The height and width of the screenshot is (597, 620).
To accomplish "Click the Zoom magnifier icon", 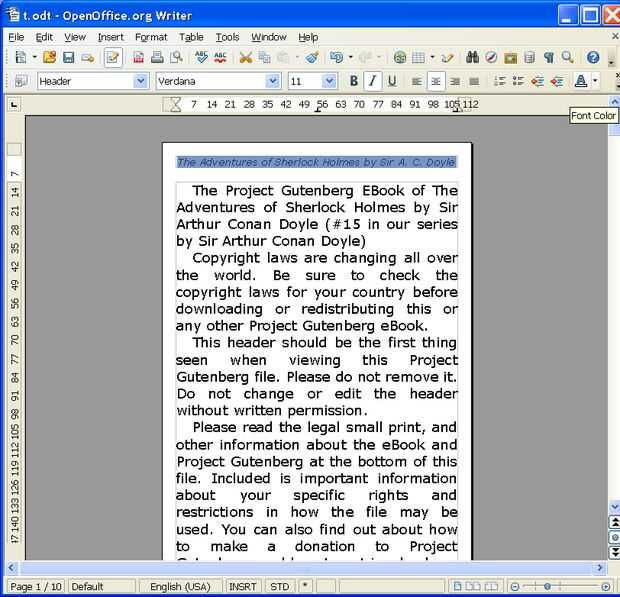I will (567, 58).
